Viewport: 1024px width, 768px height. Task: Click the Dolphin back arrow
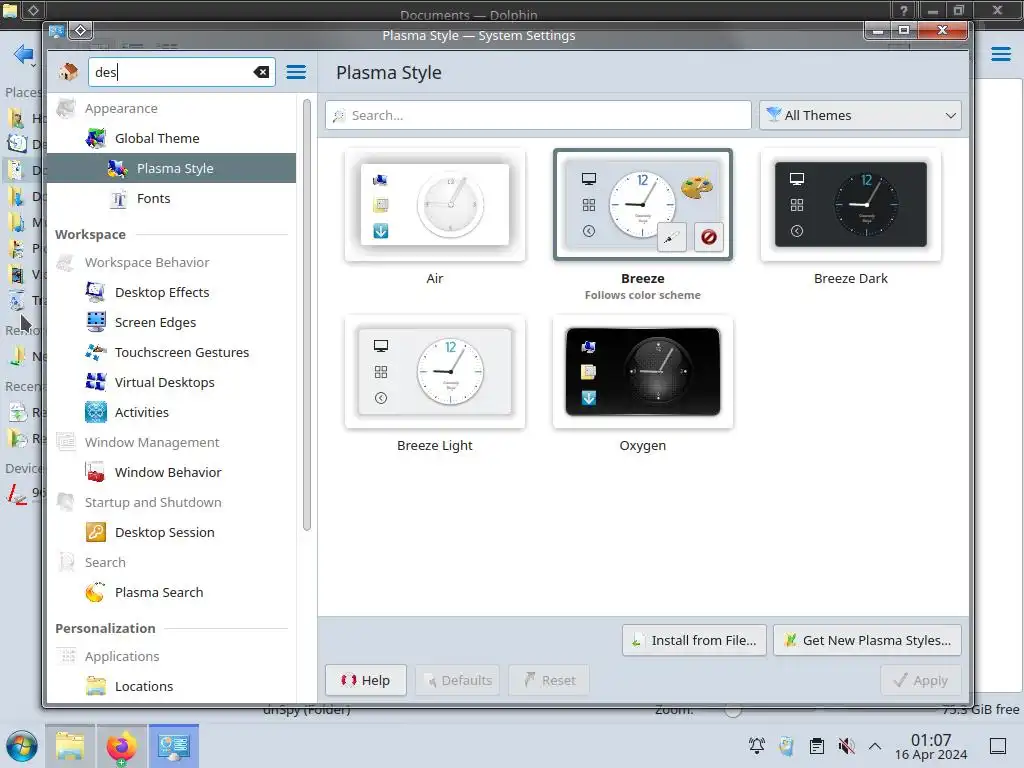(24, 54)
